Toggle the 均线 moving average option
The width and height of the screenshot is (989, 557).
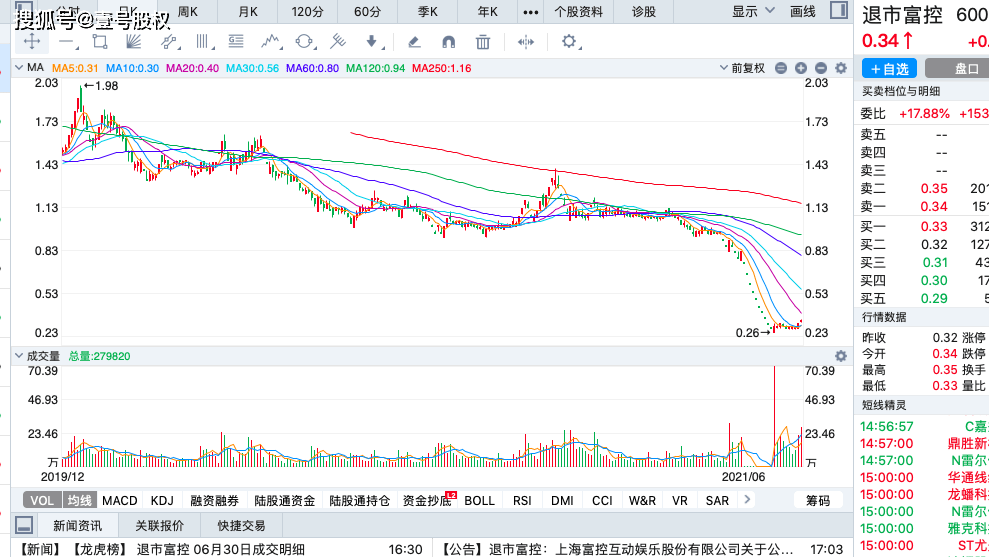coord(79,500)
